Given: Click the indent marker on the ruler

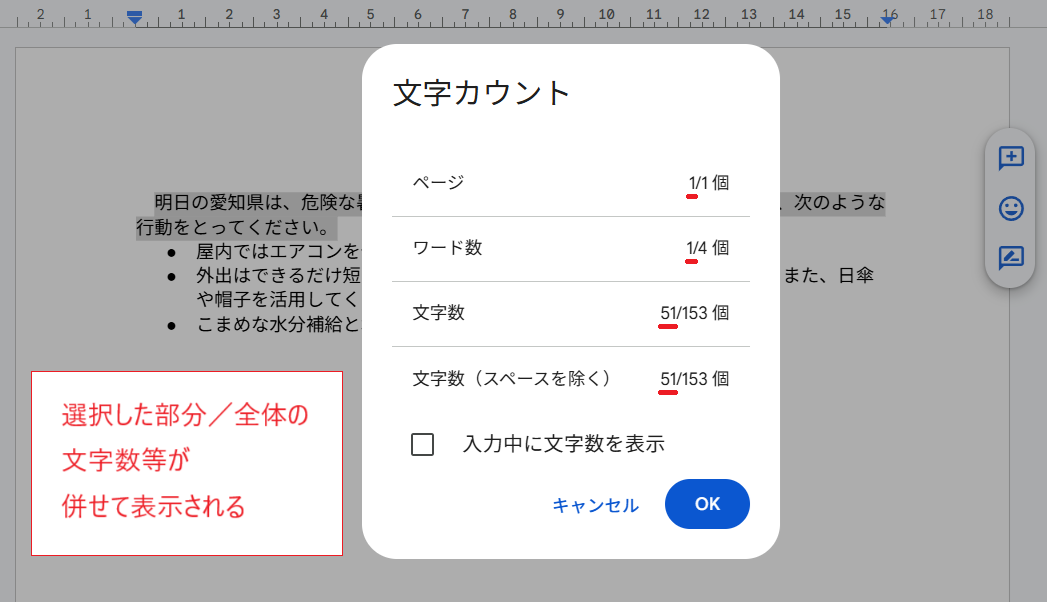Looking at the screenshot, I should 133,14.
